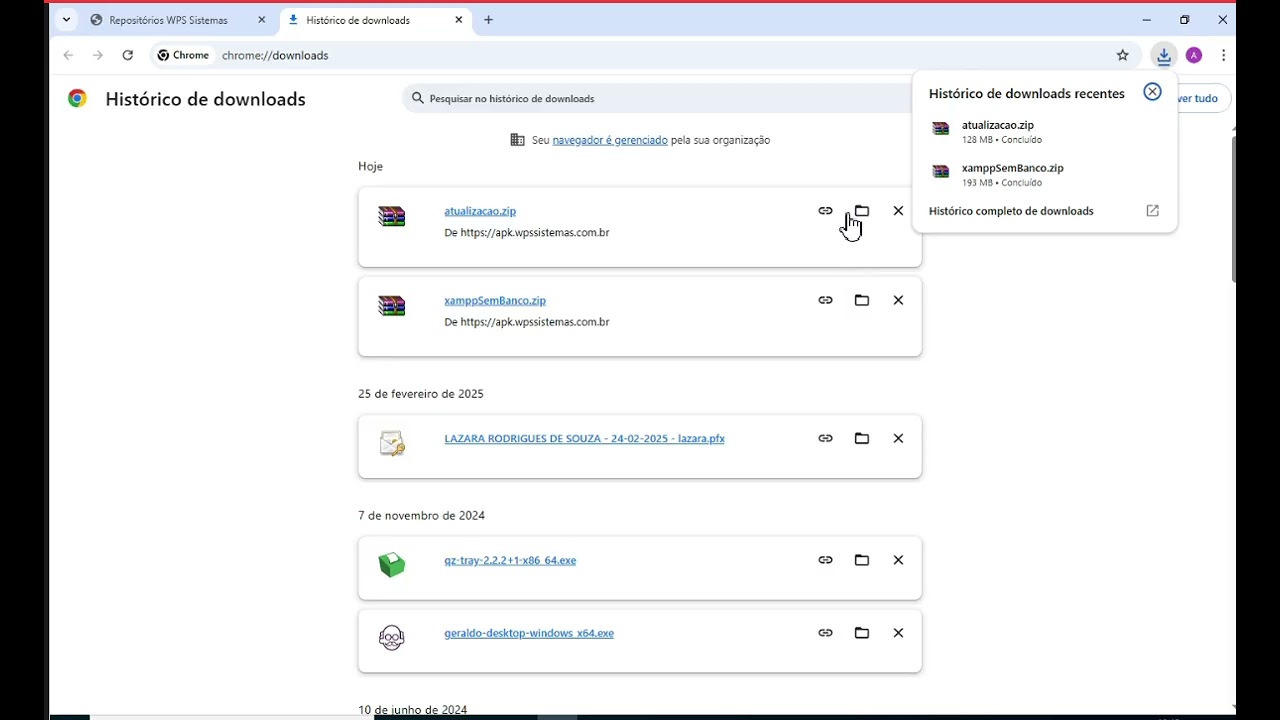Click the WinRAR icon of atualizacao.zip in the list
This screenshot has height=720, width=1280.
point(392,216)
